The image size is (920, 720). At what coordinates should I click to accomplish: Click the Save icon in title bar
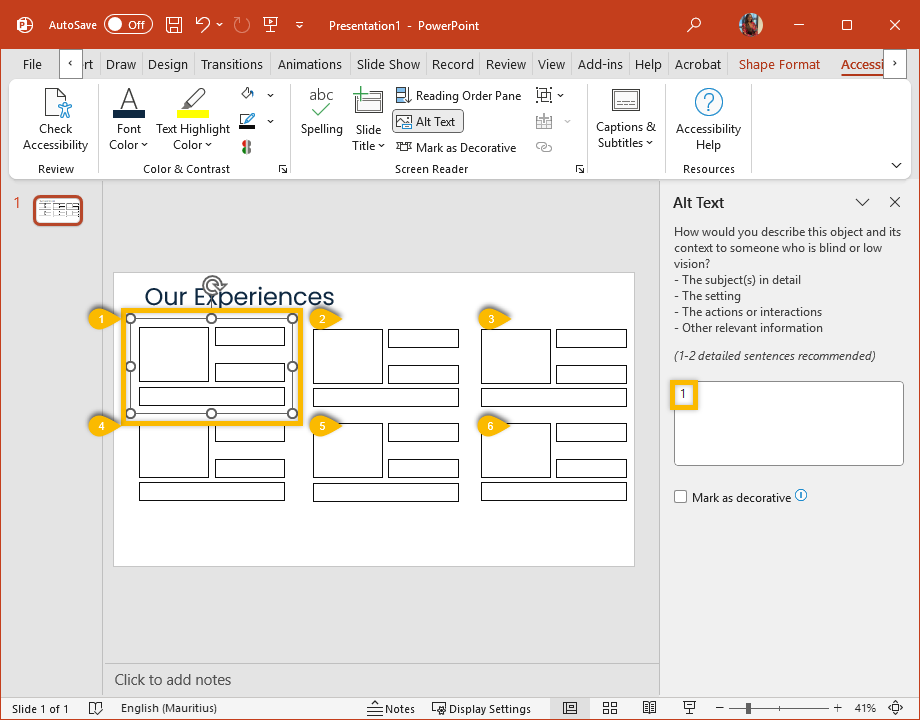pyautogui.click(x=174, y=25)
